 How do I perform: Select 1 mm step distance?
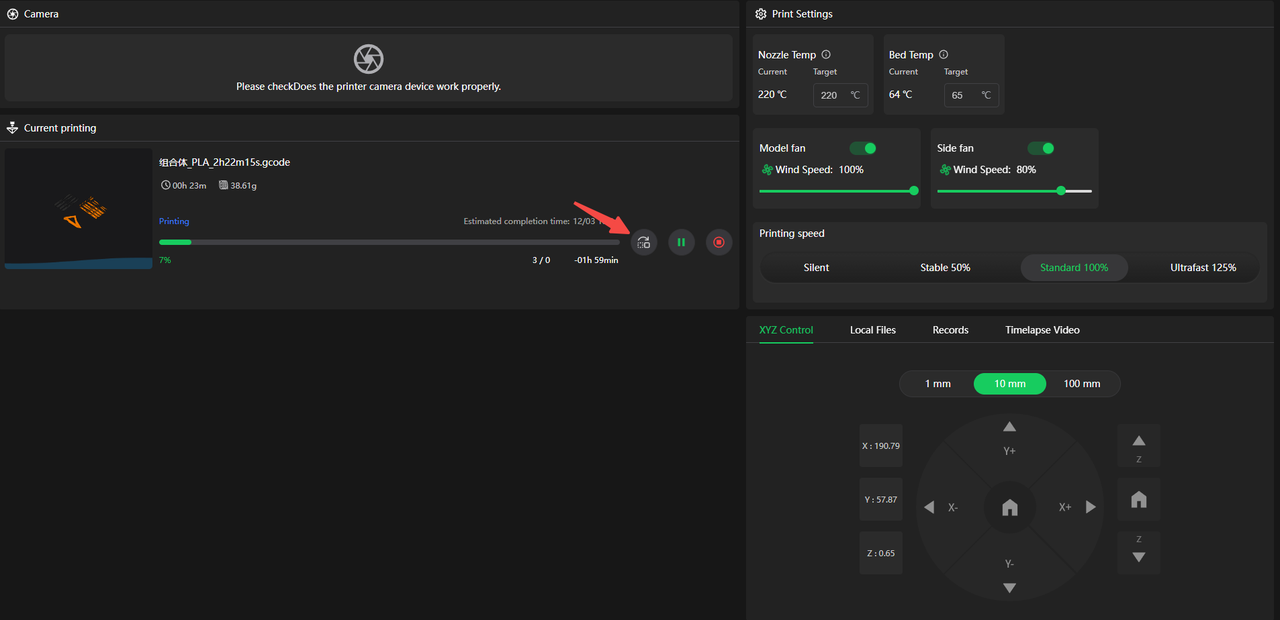coord(937,384)
